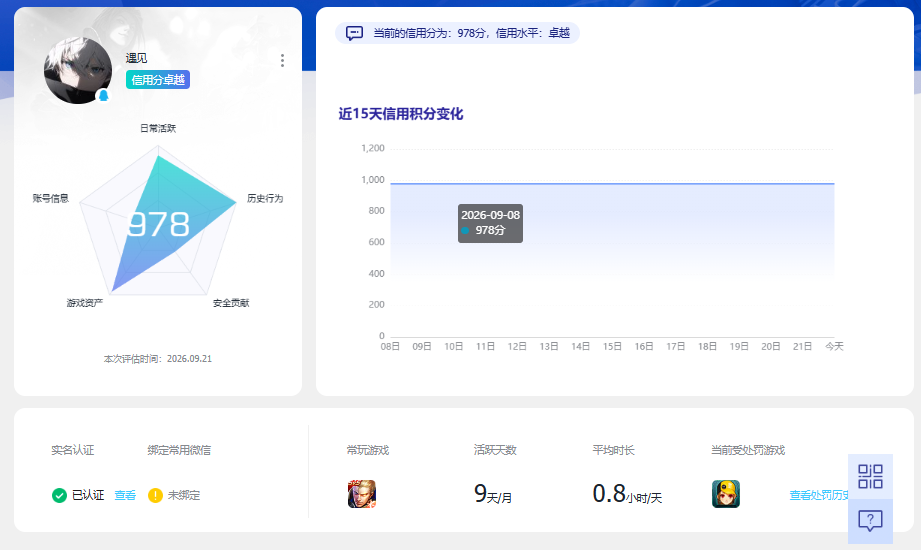Open the currently penalized game icon
This screenshot has height=550, width=921.
(726, 494)
